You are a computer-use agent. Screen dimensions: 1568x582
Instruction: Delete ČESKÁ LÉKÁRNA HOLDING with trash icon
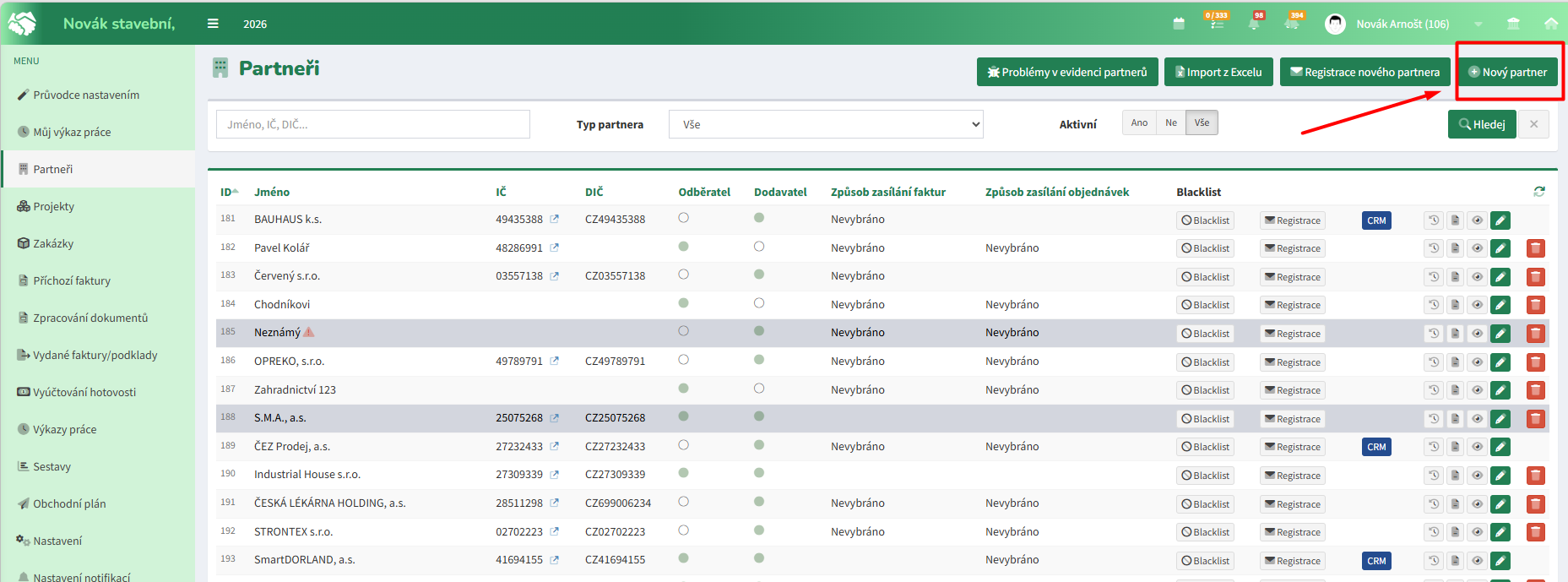pyautogui.click(x=1536, y=504)
